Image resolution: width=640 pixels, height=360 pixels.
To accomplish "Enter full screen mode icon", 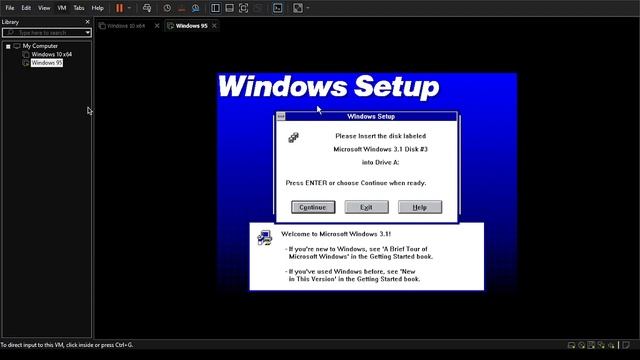I will coord(243,8).
